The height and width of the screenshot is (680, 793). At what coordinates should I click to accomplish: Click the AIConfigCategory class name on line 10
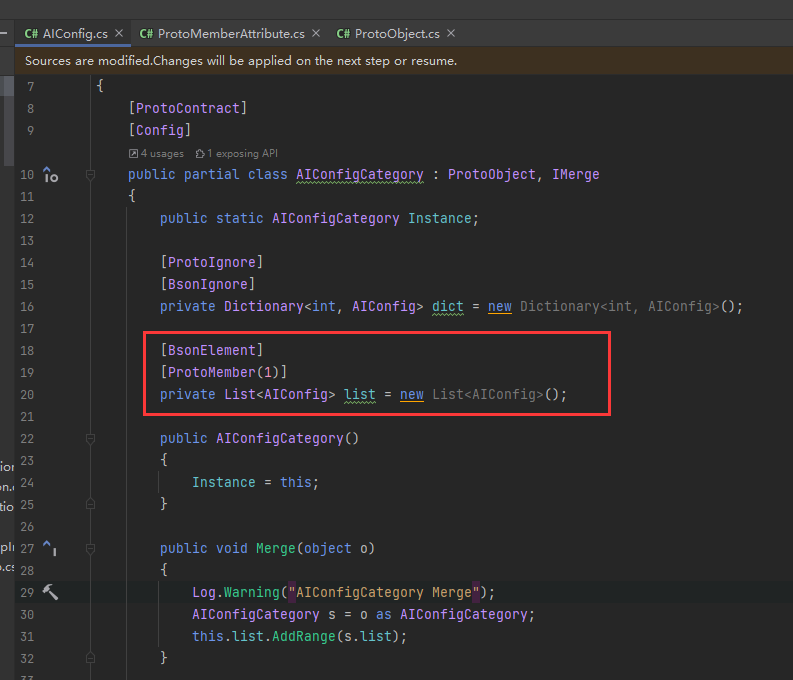pos(360,174)
